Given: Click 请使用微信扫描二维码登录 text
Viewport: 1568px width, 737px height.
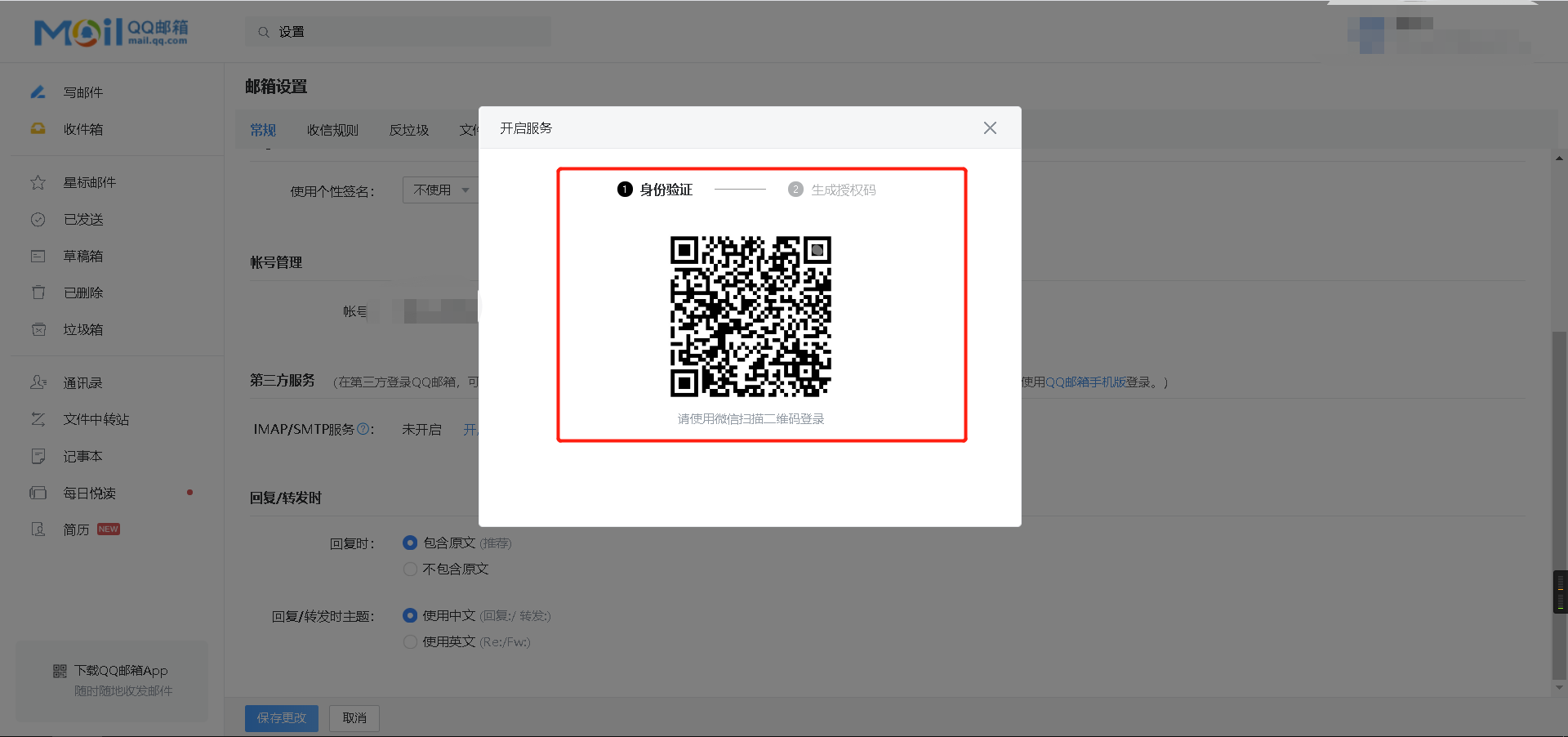Looking at the screenshot, I should pyautogui.click(x=751, y=418).
